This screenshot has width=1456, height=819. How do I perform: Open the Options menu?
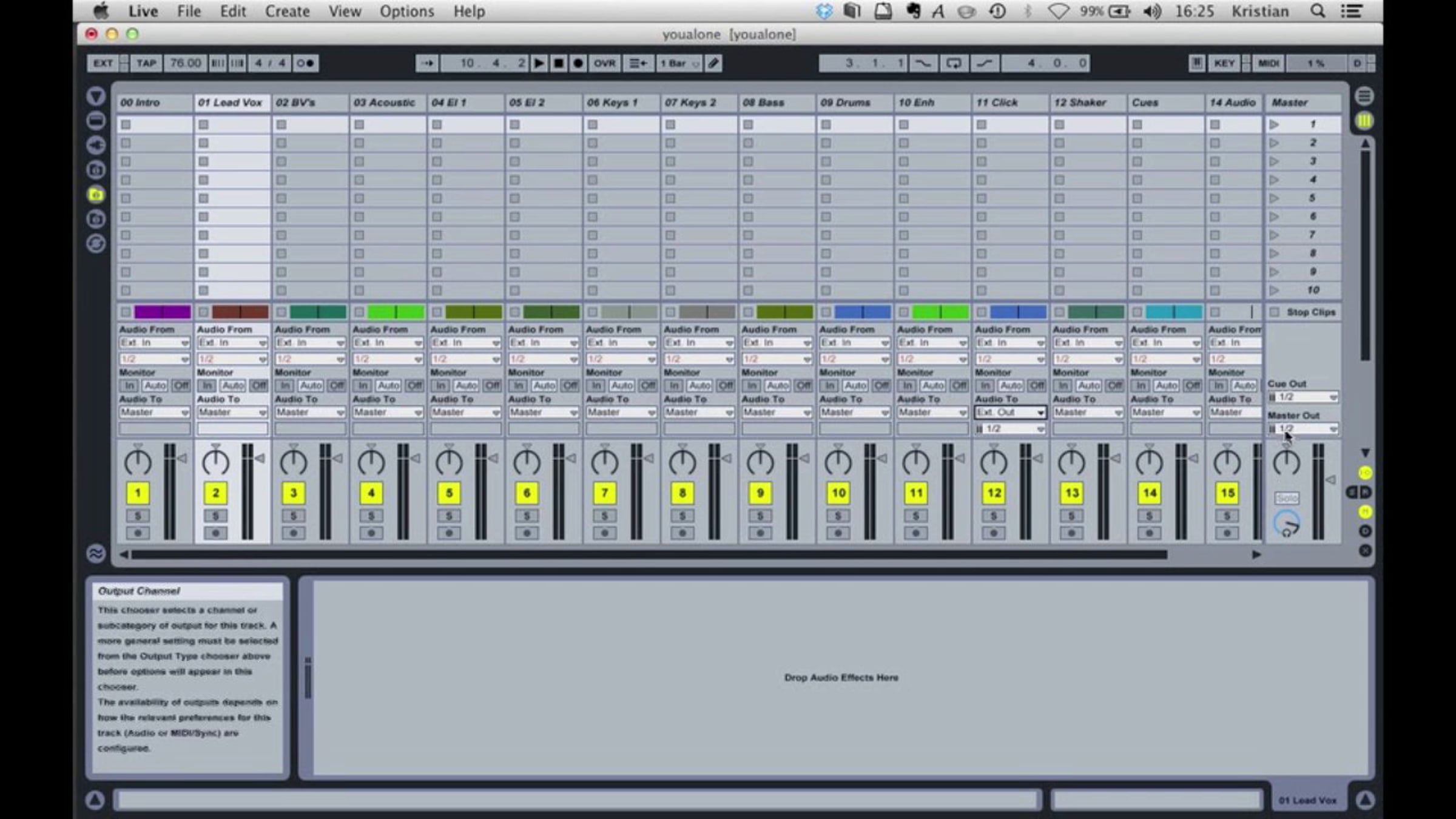pyautogui.click(x=406, y=12)
